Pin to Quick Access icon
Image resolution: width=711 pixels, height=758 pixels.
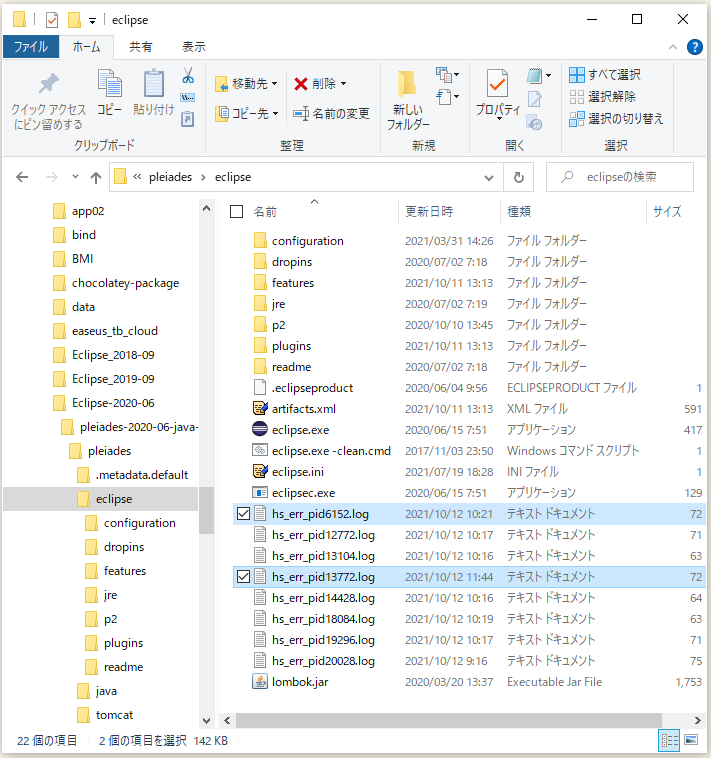point(48,84)
